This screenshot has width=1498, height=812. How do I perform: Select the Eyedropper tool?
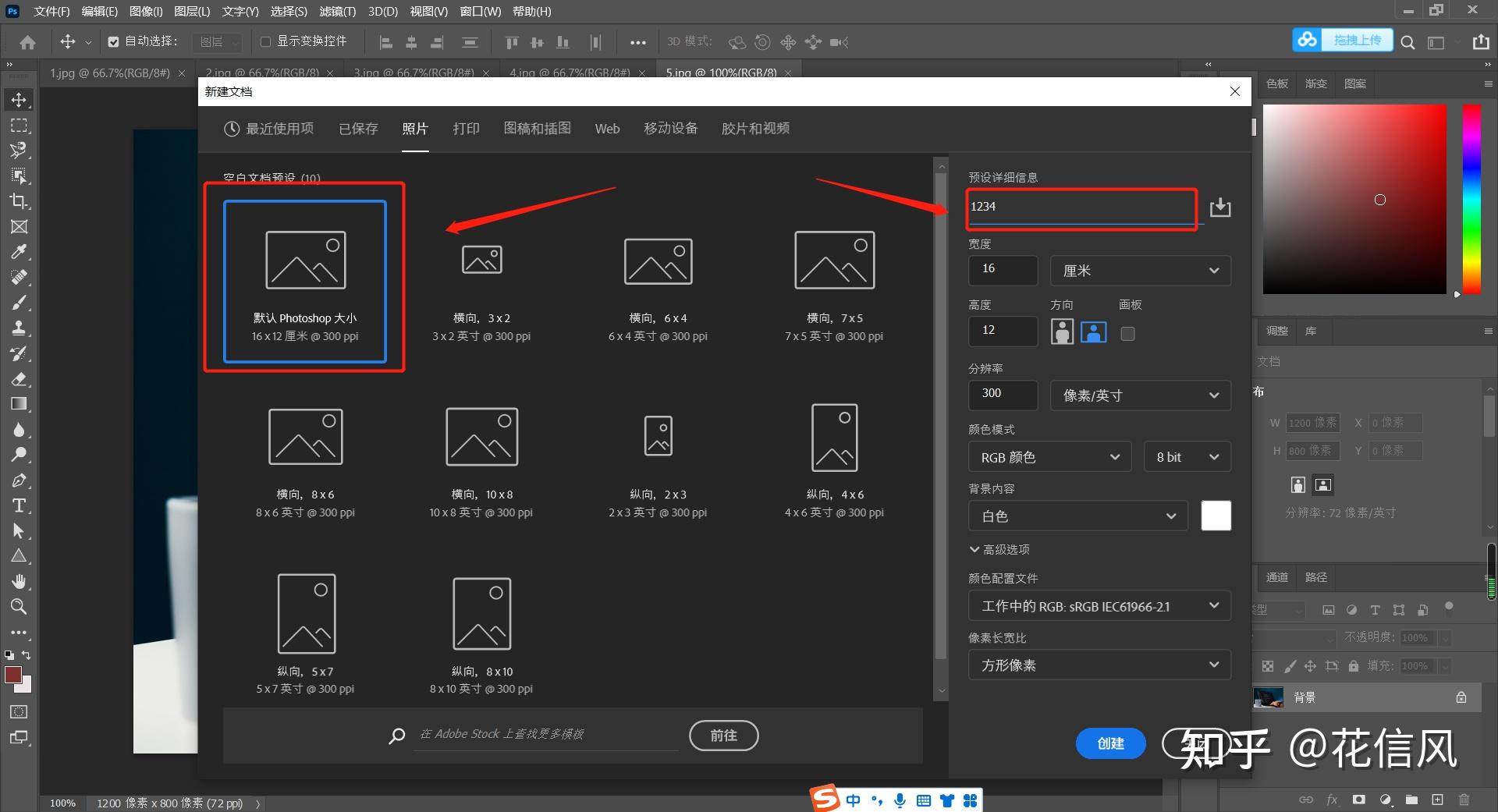pos(20,251)
